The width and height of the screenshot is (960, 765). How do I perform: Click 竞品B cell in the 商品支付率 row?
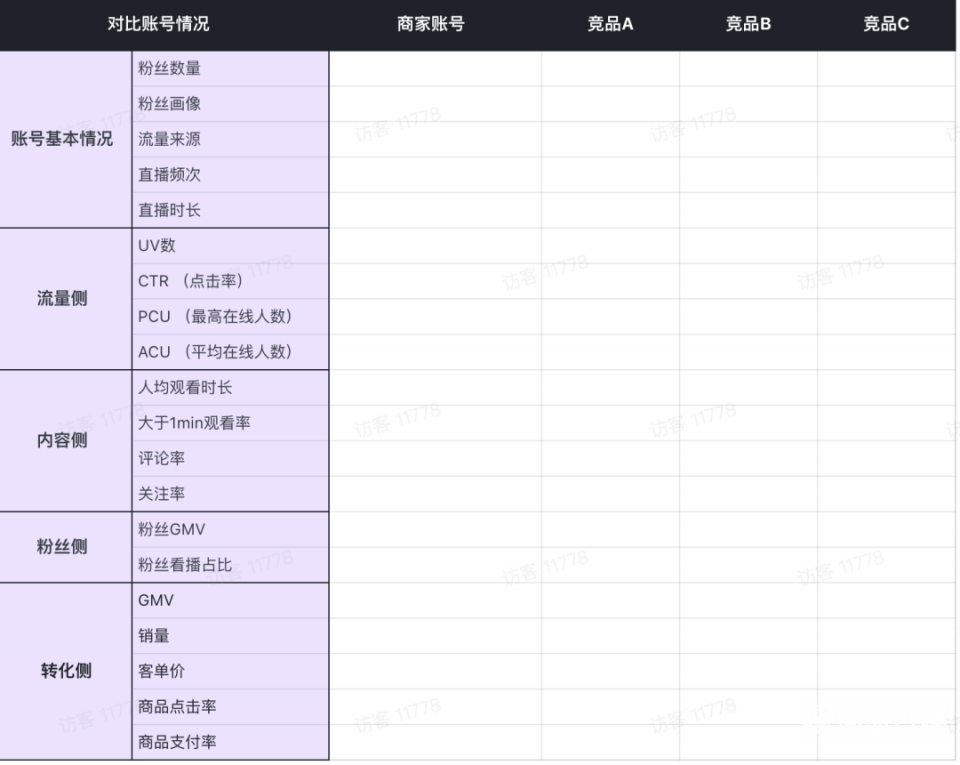click(x=748, y=742)
